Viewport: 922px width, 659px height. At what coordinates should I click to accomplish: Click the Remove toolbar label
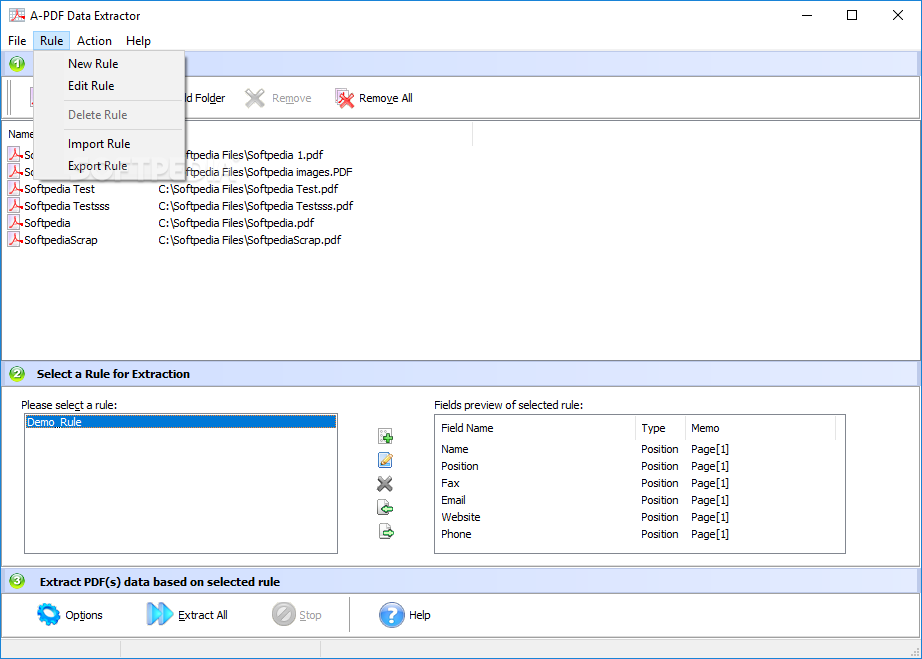pos(292,98)
